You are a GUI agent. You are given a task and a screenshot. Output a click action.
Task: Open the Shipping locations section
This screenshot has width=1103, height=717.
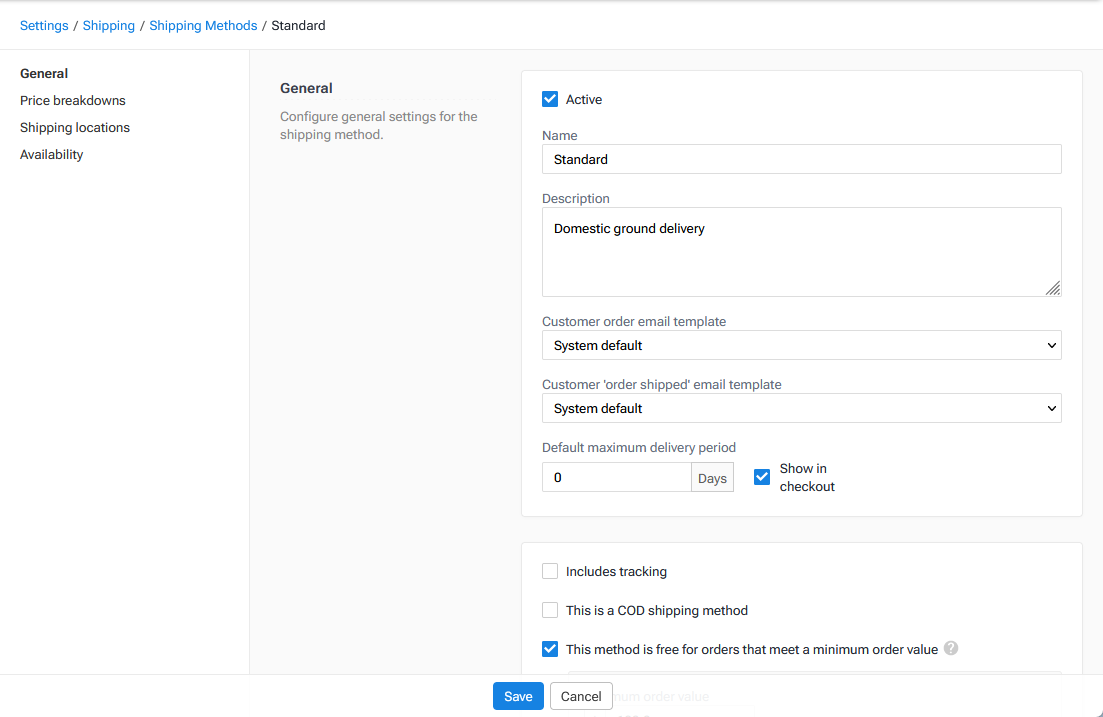click(74, 127)
